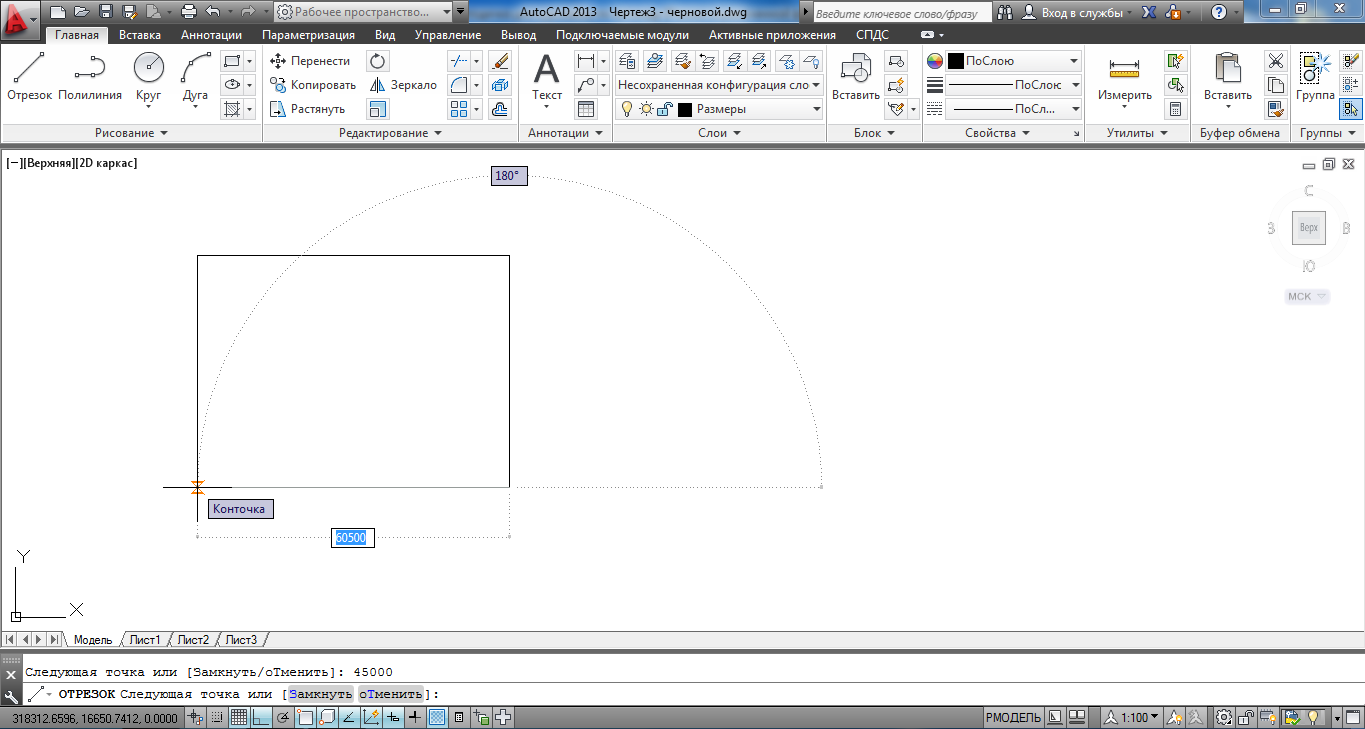The width and height of the screenshot is (1365, 729).
Task: Select the Круг (Circle) tool
Action: pos(148,78)
